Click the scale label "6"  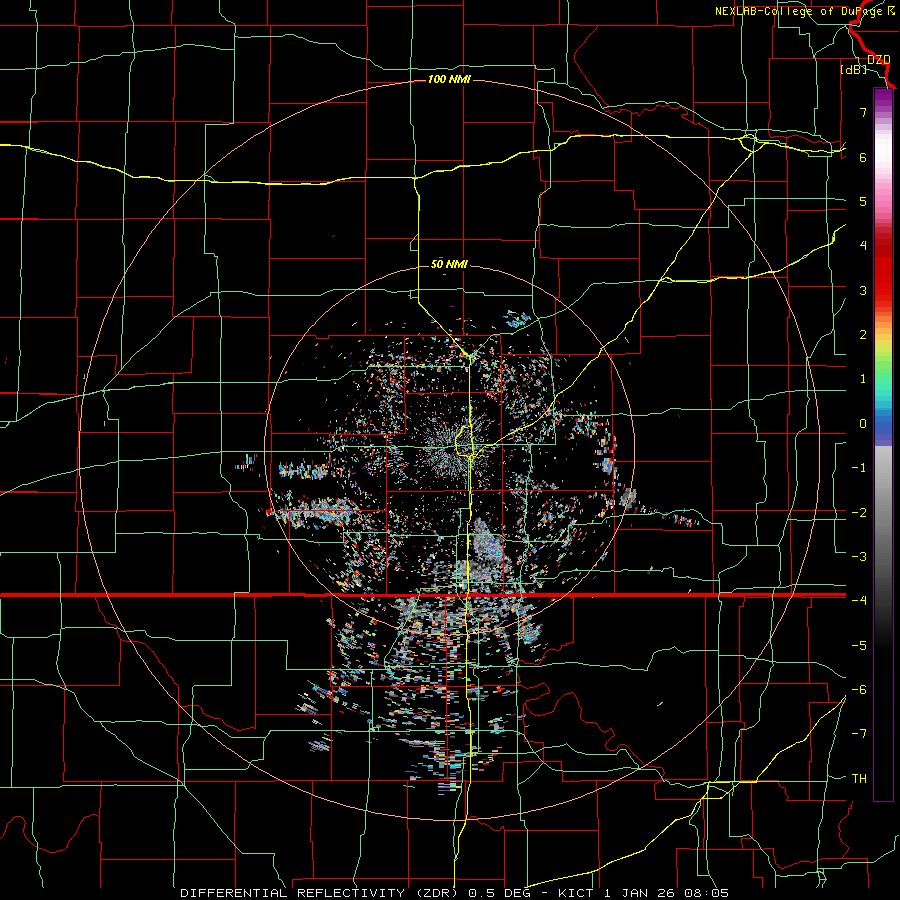pyautogui.click(x=863, y=157)
